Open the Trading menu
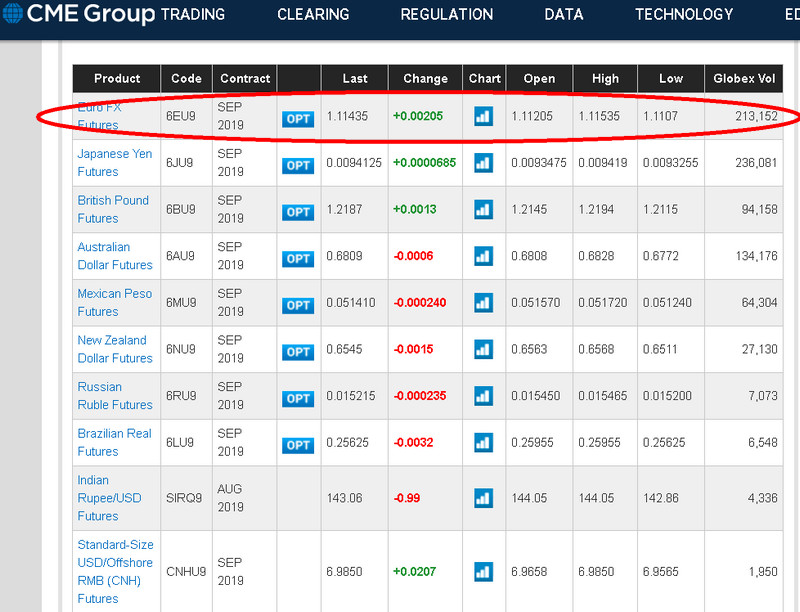 point(193,14)
